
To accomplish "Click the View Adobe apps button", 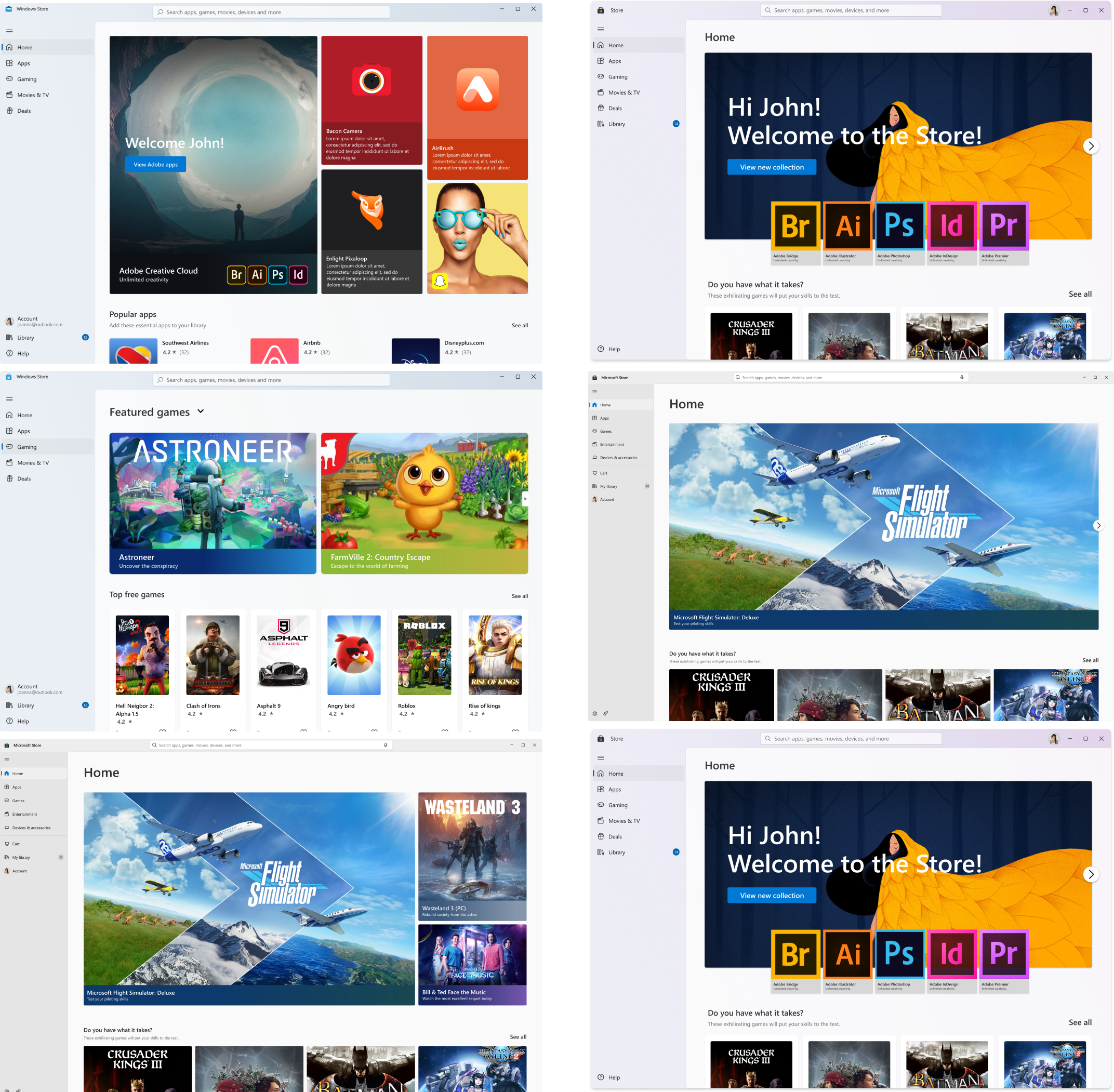I will pos(155,165).
